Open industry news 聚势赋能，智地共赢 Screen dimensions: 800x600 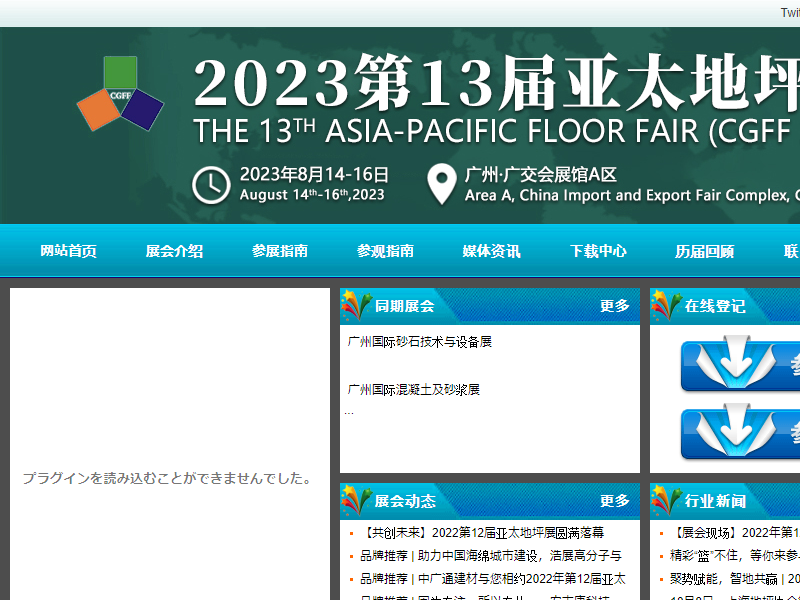coord(735,579)
